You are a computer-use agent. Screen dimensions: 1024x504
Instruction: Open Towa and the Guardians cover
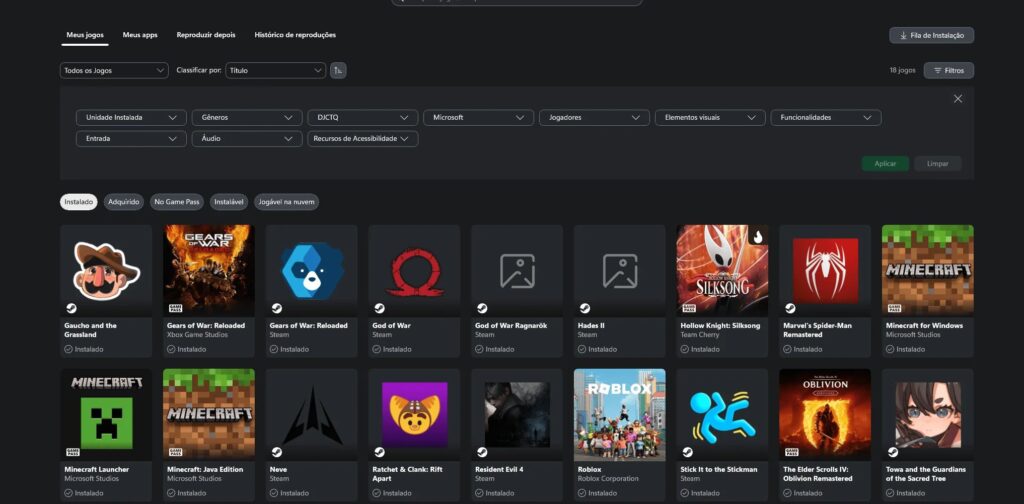click(927, 415)
